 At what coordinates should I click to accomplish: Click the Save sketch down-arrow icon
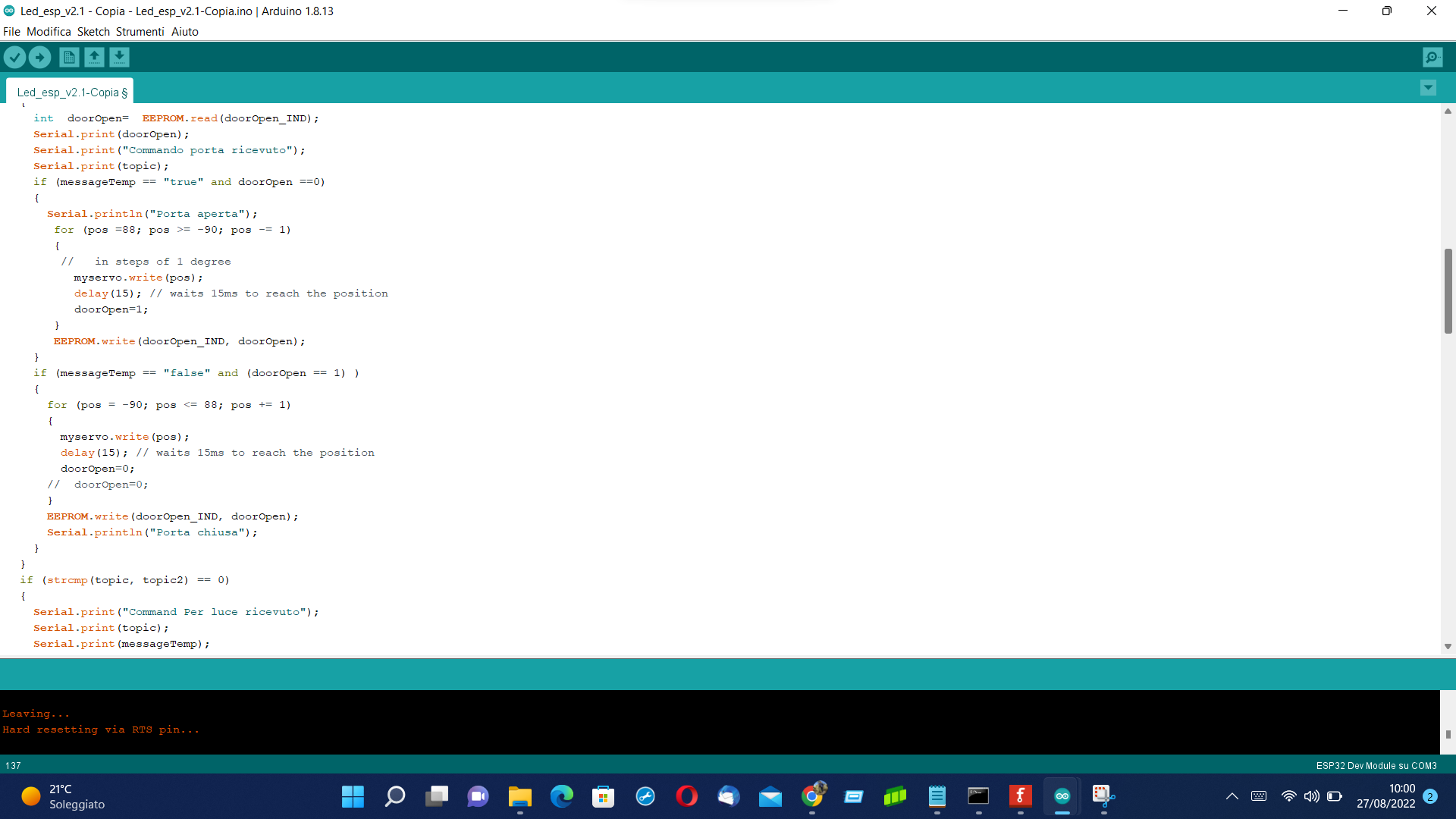point(119,57)
